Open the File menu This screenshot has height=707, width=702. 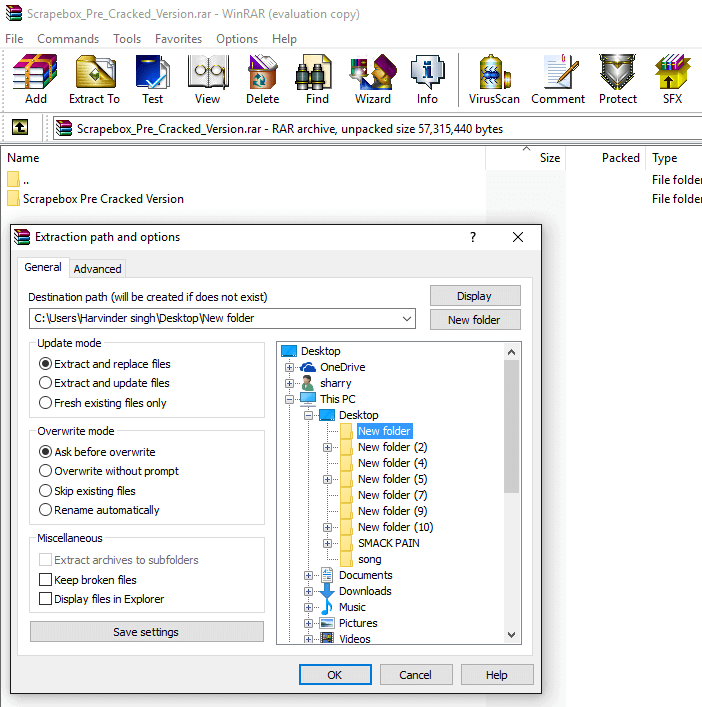pos(14,39)
